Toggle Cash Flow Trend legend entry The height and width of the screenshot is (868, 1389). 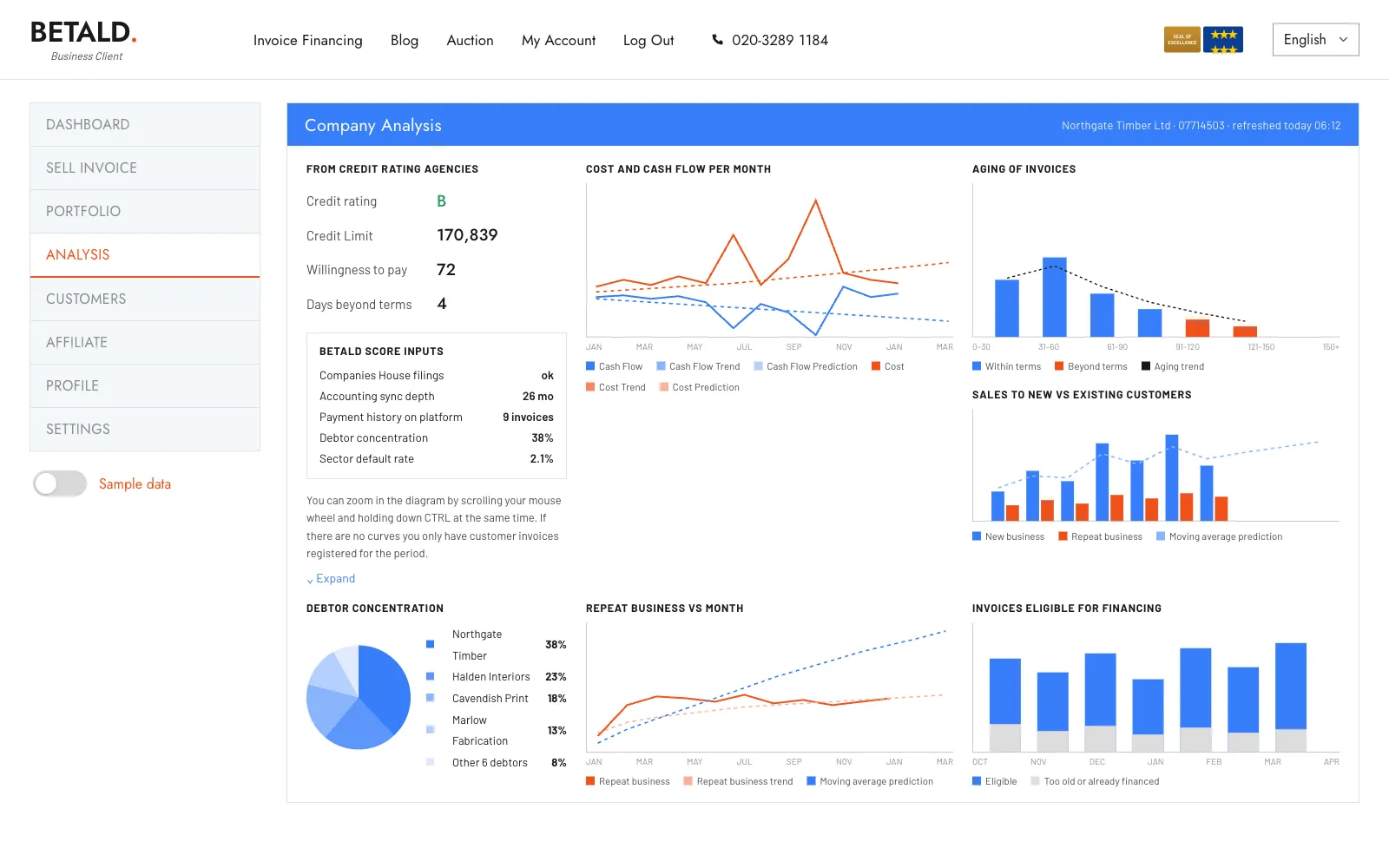tap(698, 366)
